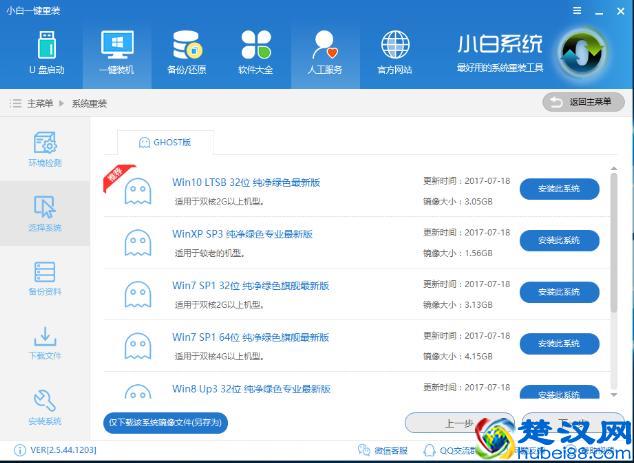
Task: Open 备份/还原 backup and restore
Action: (187, 53)
